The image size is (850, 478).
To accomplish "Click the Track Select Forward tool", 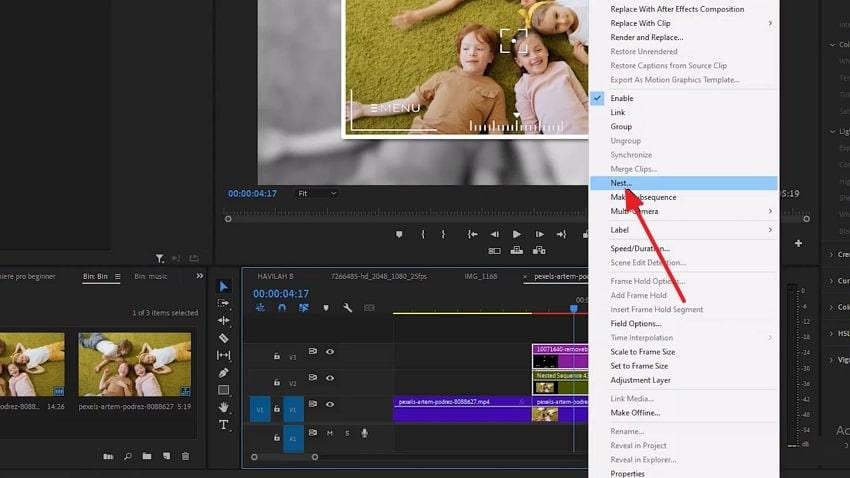I will click(224, 304).
